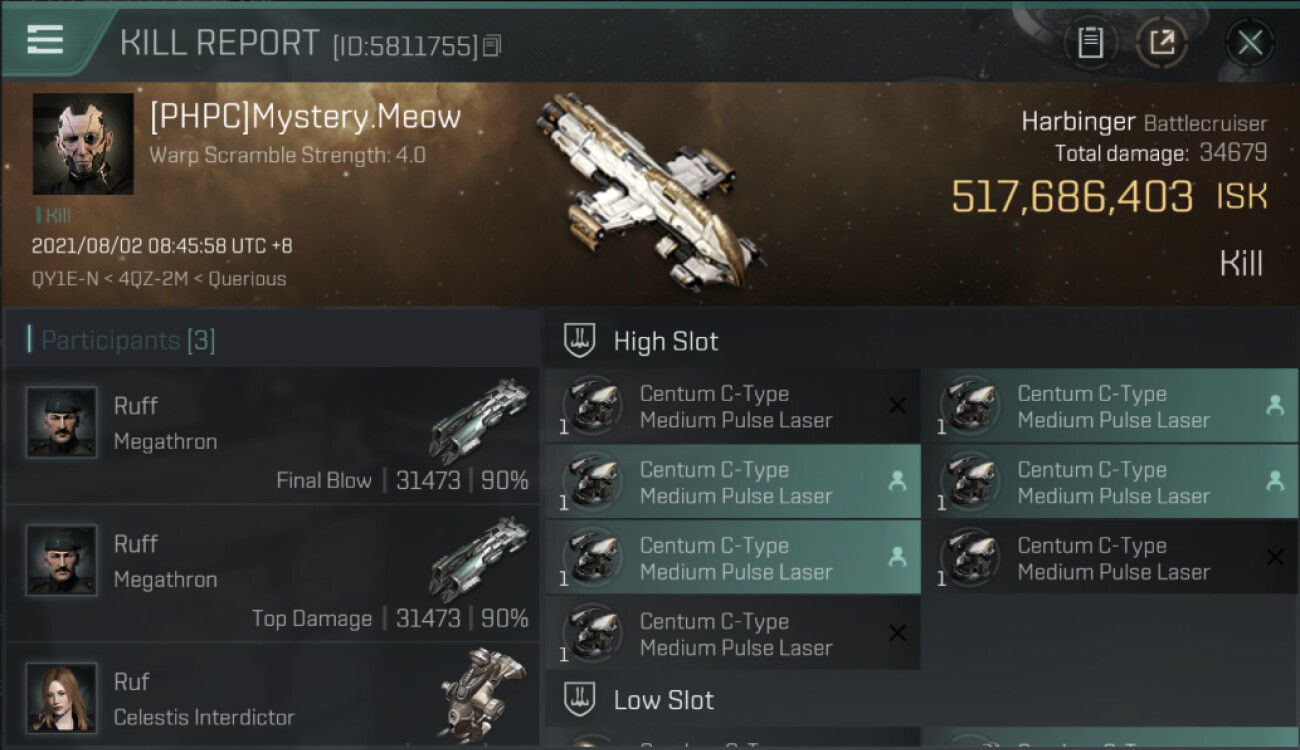
Task: Select the bottom-left Centum C-Type laser row
Action: click(733, 634)
